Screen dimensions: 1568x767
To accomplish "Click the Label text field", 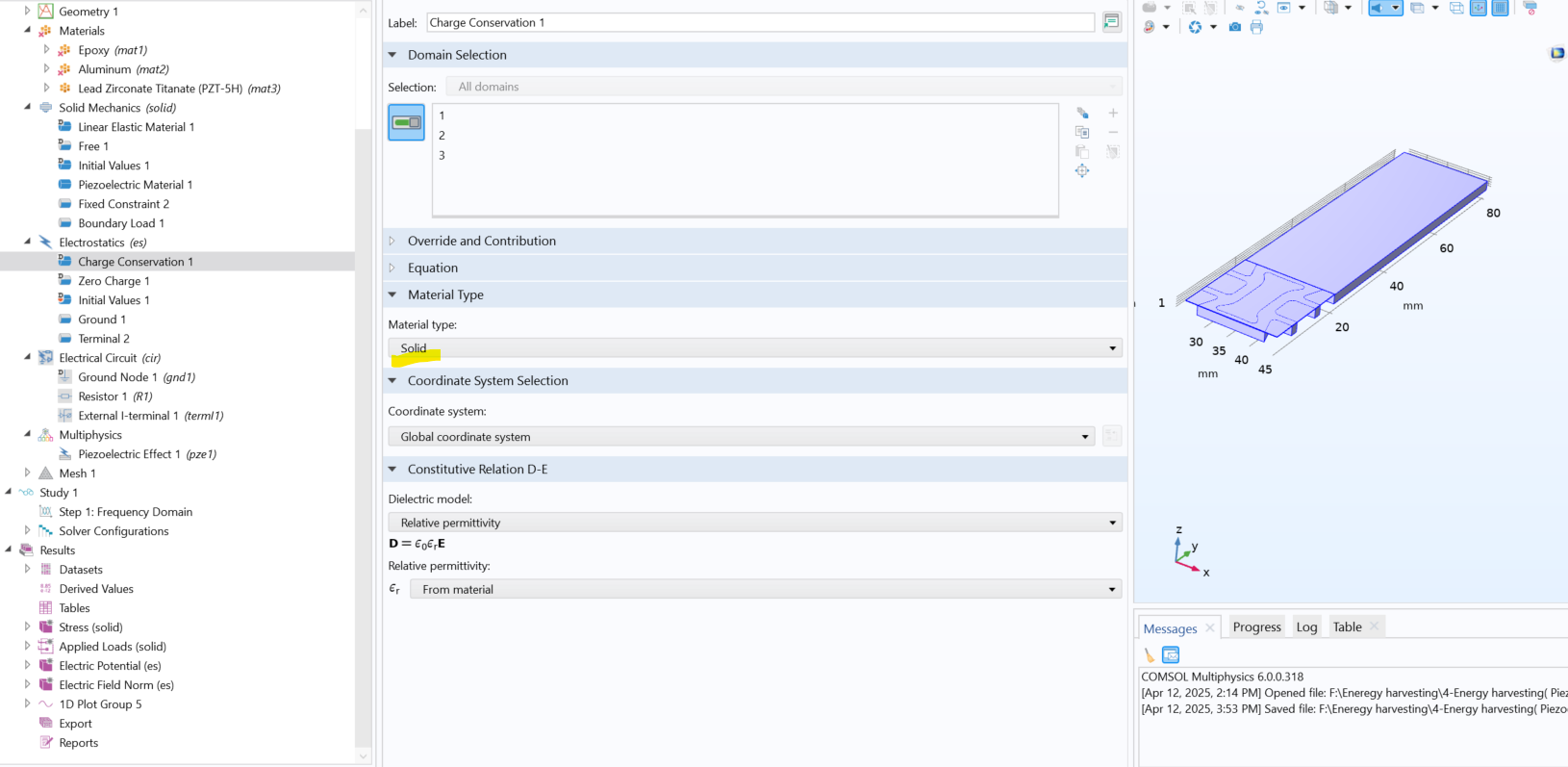I will 759,23.
